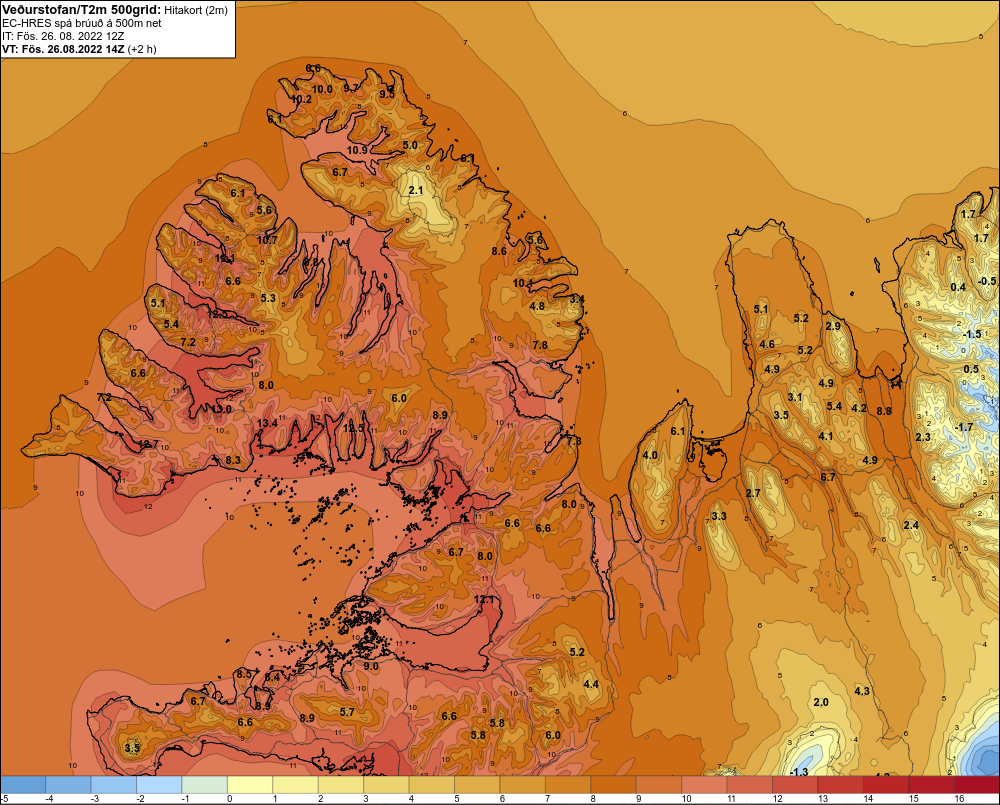Viewport: 1000px width, 805px height.
Task: Click the 'IT: Fös. 26. 08. 2022 12Z' line
Action: coord(63,36)
